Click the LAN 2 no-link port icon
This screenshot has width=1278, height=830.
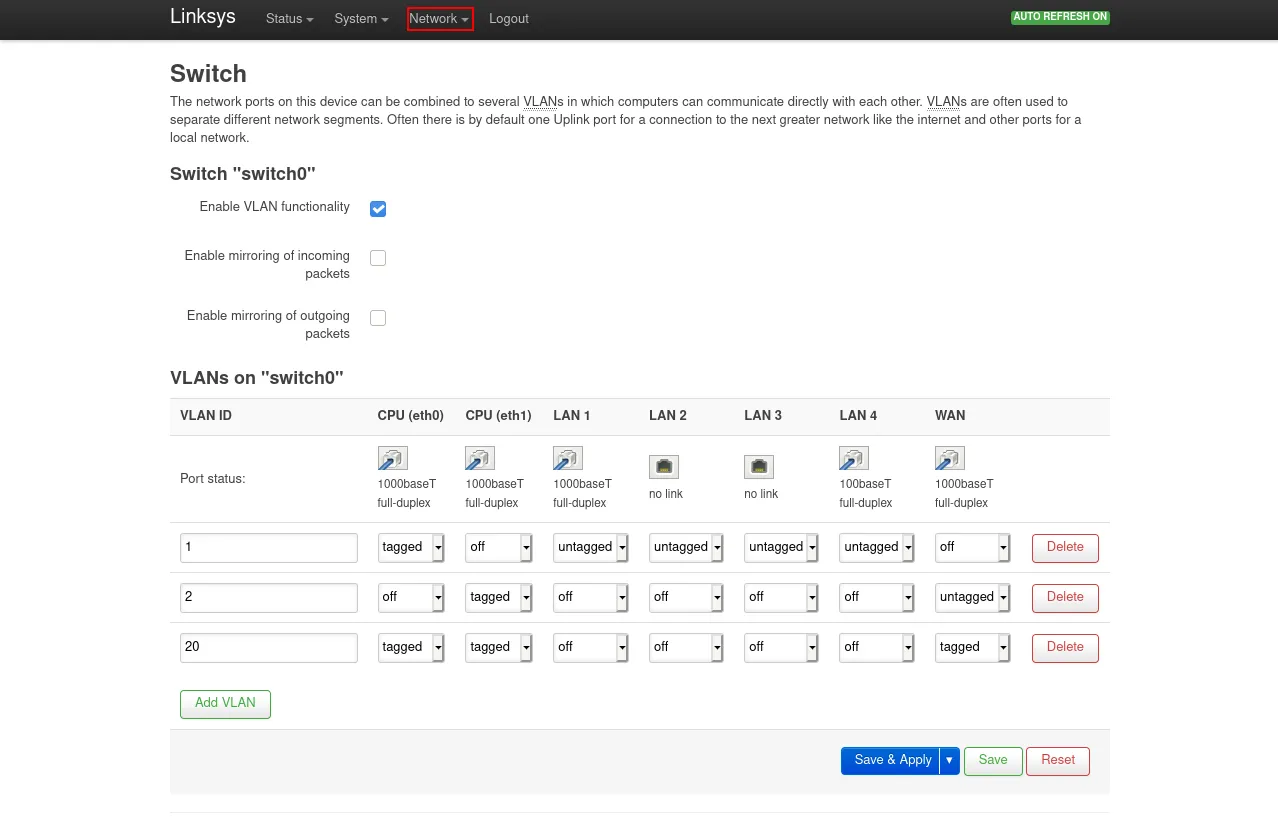click(x=664, y=467)
